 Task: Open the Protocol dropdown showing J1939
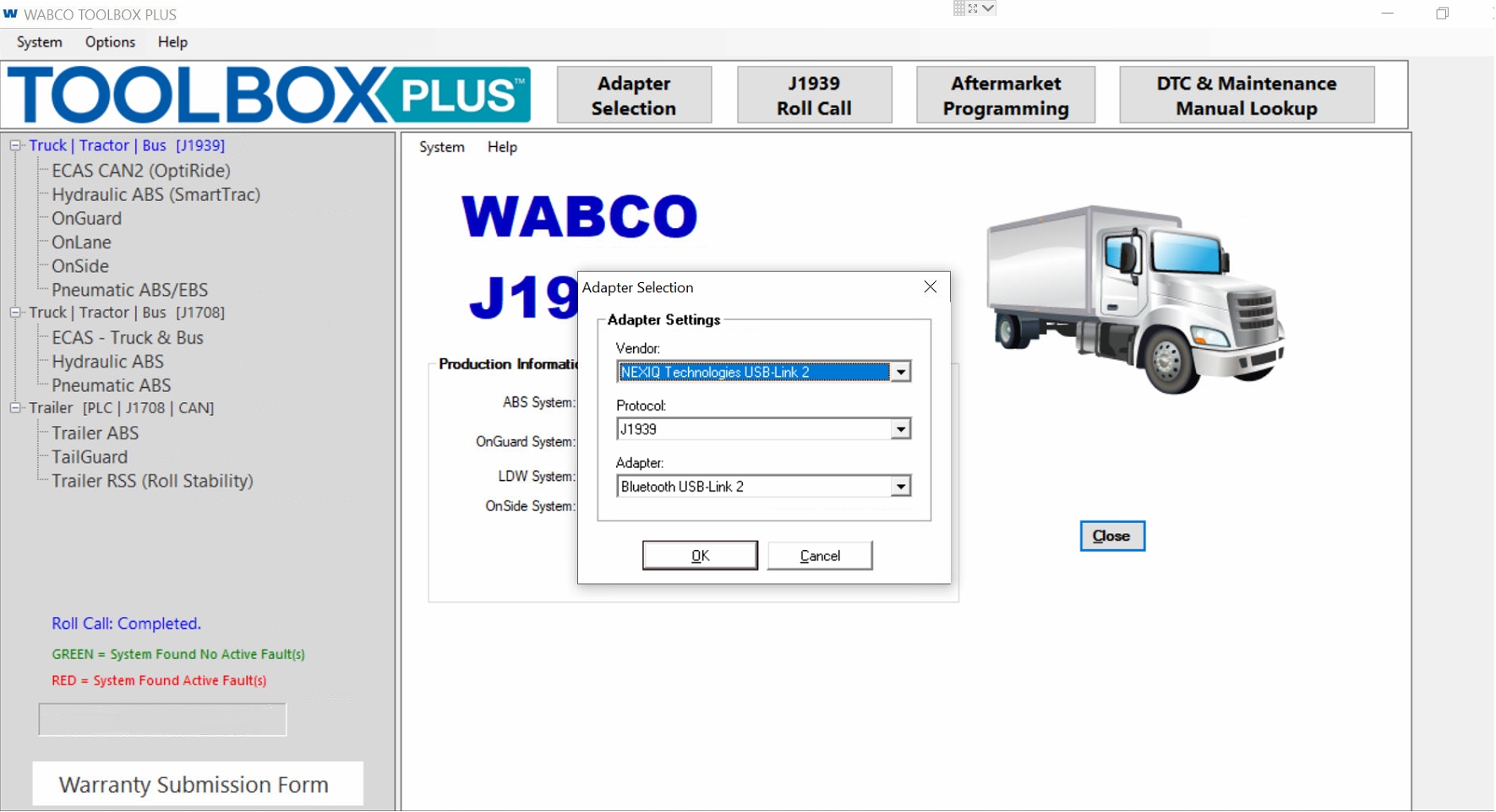point(901,428)
